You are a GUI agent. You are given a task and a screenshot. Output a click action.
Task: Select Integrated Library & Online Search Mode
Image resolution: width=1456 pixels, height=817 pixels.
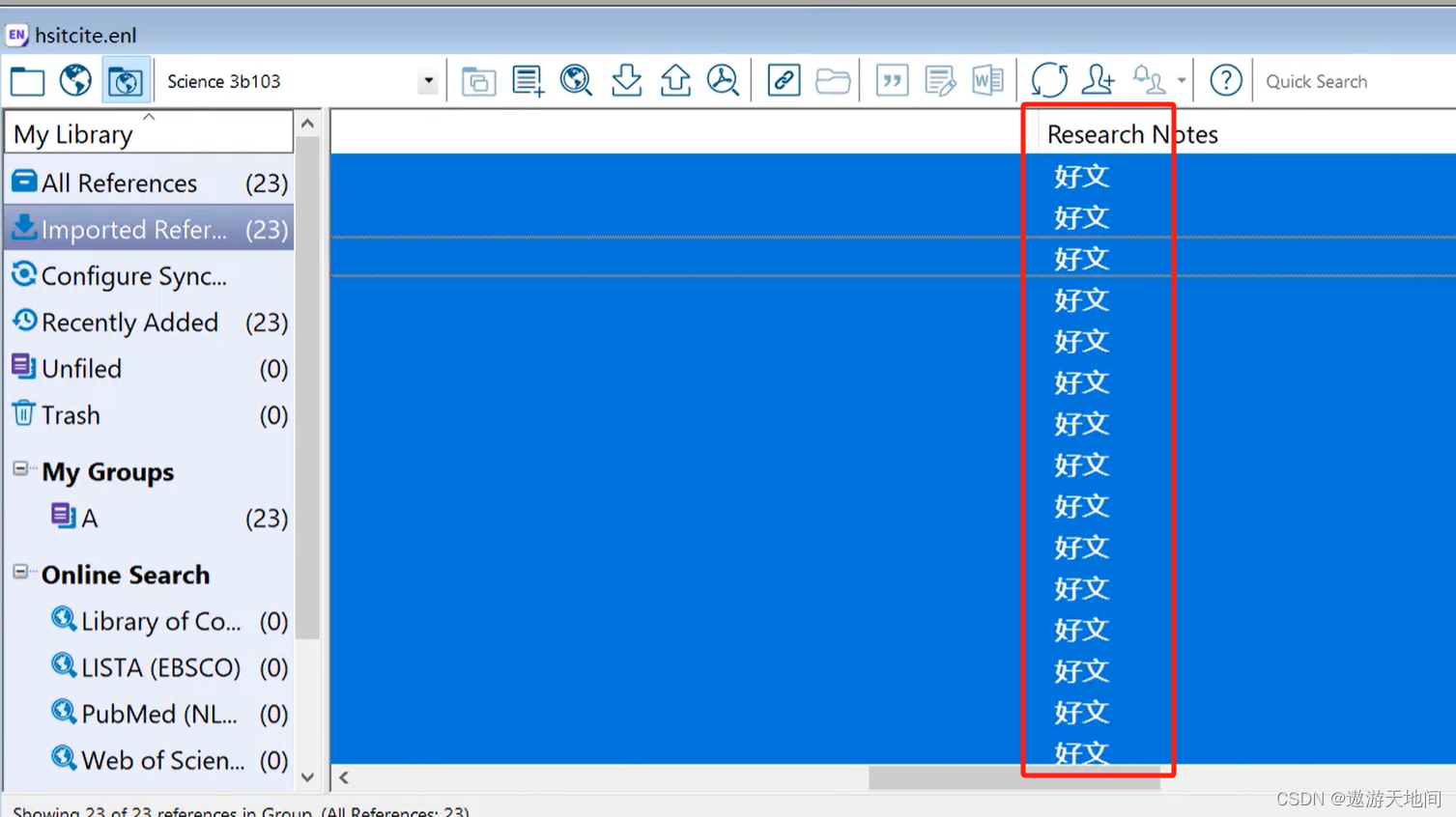125,81
